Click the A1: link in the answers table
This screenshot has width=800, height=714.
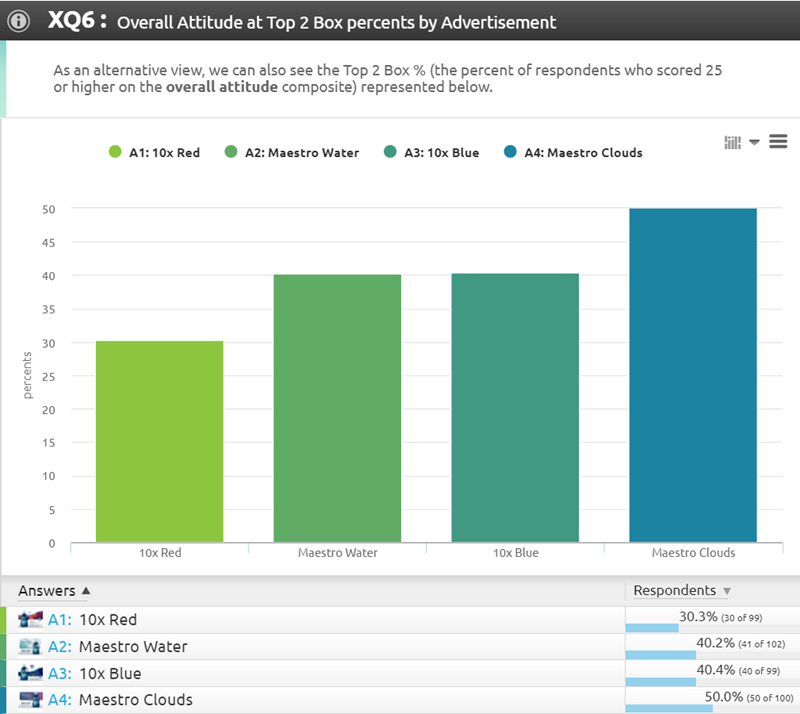60,620
